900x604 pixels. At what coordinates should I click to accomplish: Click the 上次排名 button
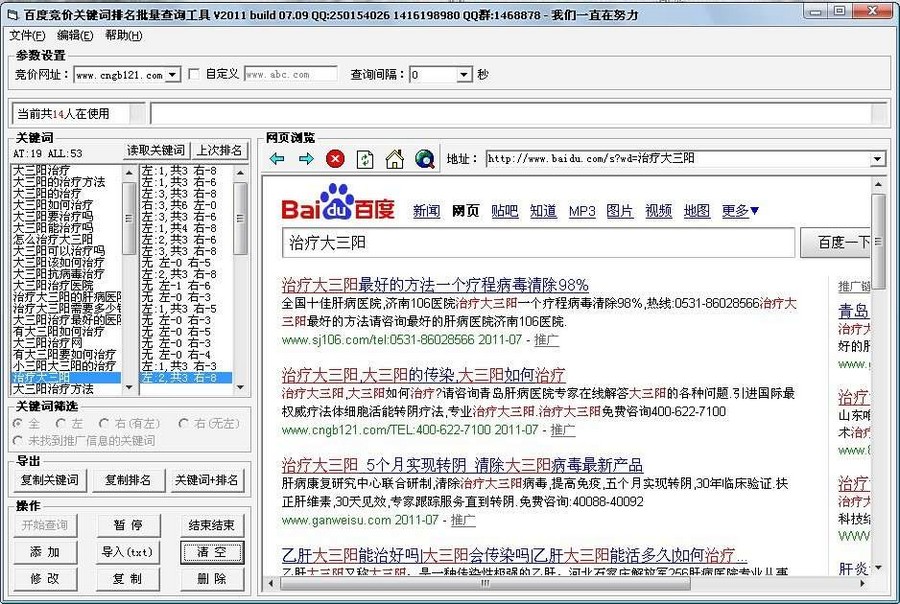tap(219, 150)
